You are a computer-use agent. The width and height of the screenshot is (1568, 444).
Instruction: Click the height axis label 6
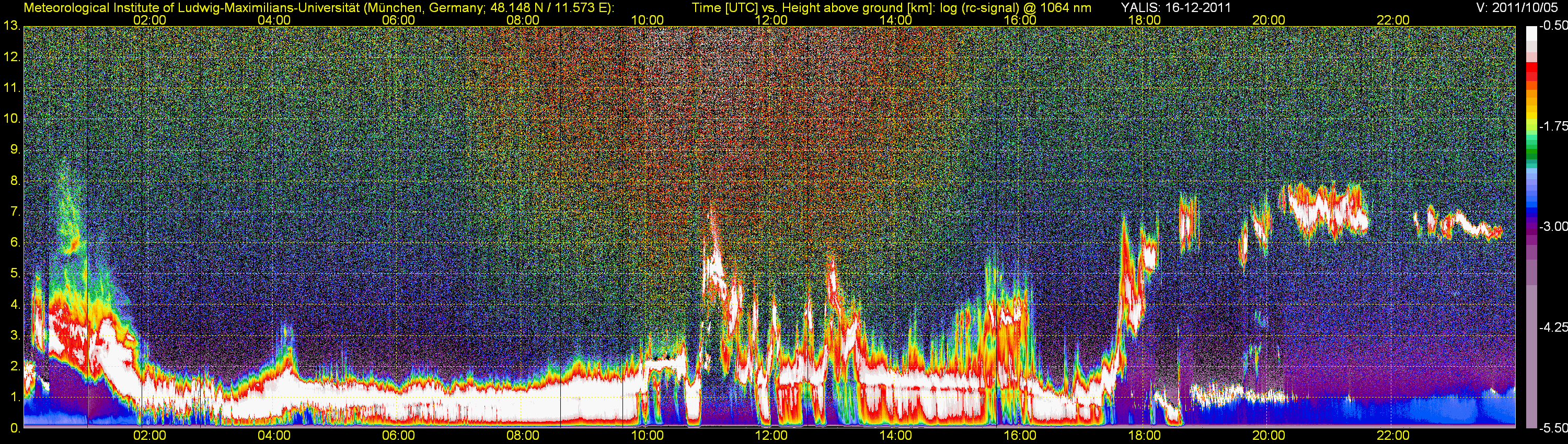tap(15, 243)
